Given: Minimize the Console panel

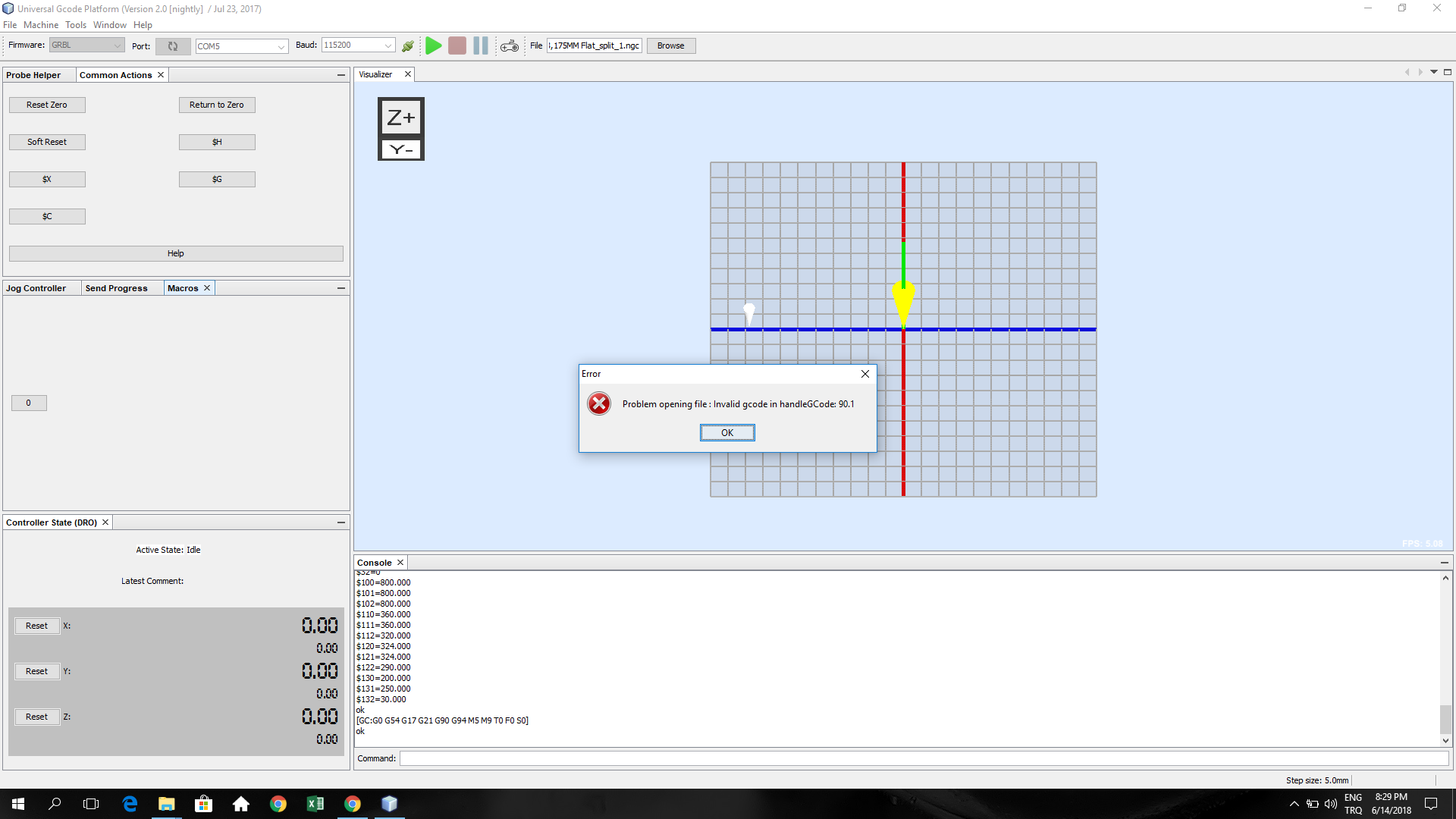Looking at the screenshot, I should 1445,563.
